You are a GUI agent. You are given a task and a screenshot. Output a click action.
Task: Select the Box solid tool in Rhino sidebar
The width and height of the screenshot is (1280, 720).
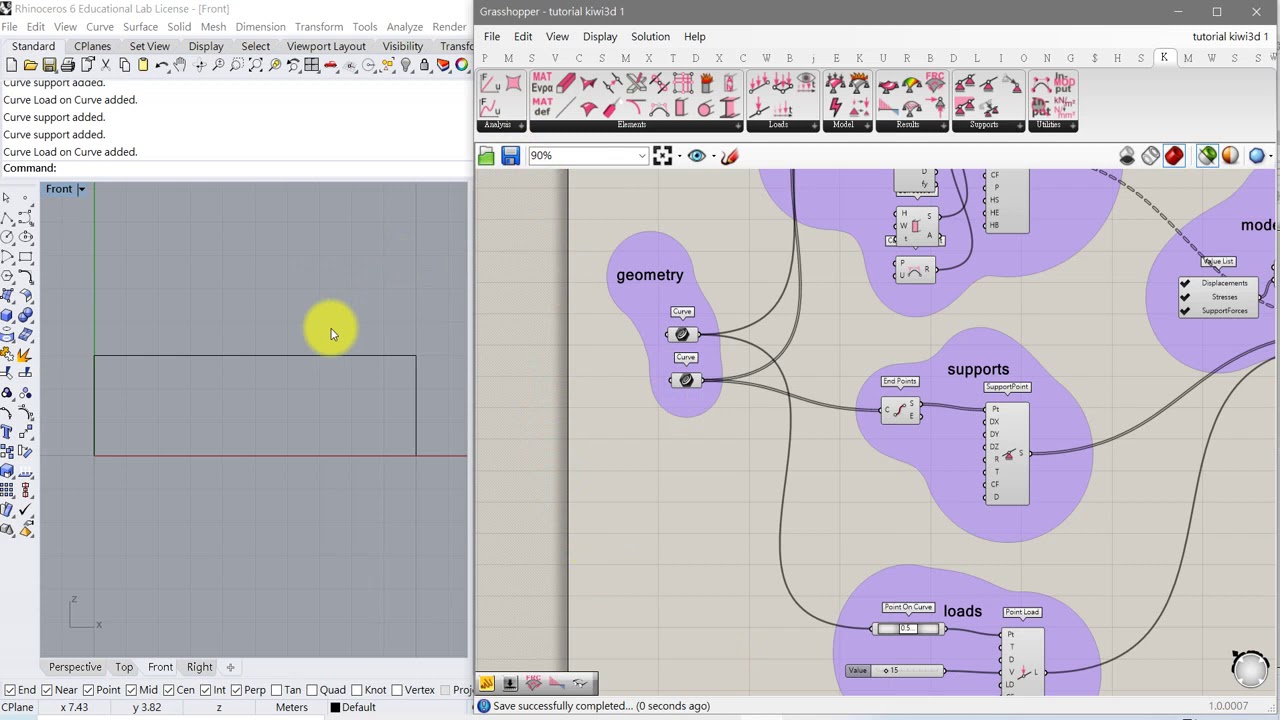(7, 315)
